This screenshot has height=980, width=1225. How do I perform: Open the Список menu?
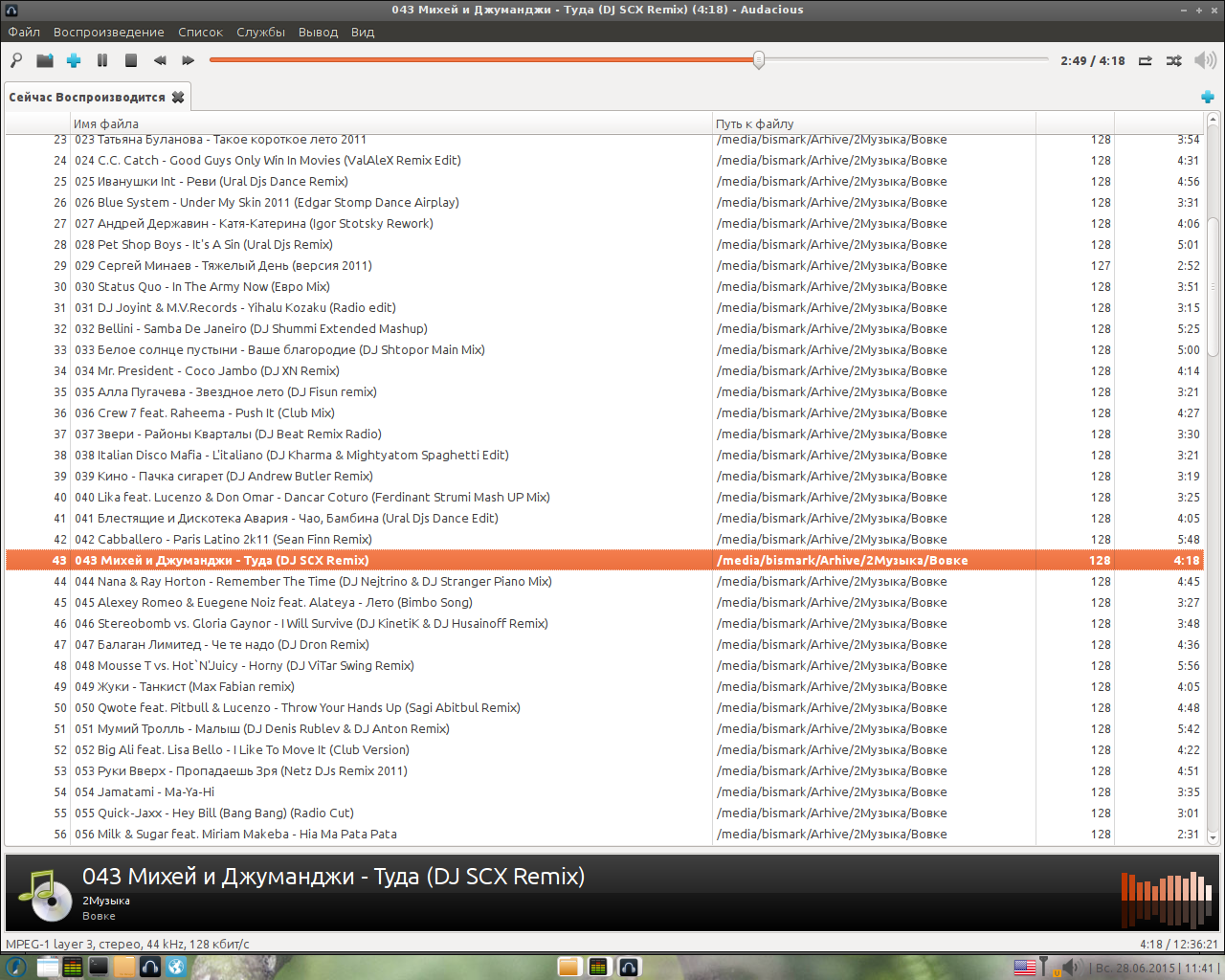pyautogui.click(x=200, y=32)
